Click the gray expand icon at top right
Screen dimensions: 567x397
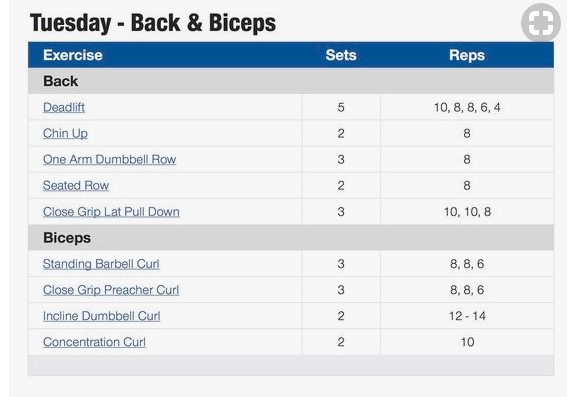541,22
